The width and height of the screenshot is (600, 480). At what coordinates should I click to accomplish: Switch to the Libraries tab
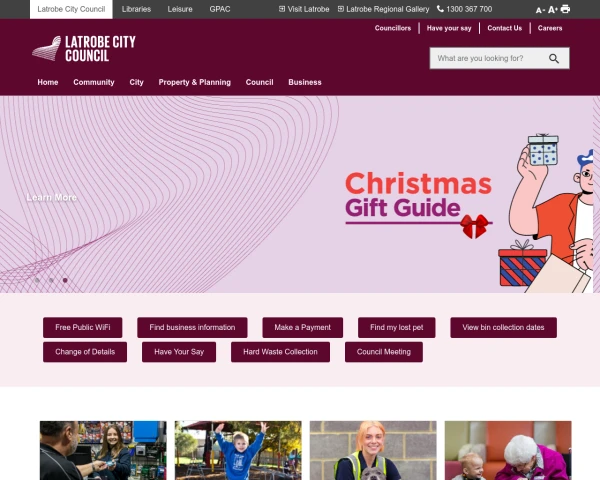tap(136, 9)
